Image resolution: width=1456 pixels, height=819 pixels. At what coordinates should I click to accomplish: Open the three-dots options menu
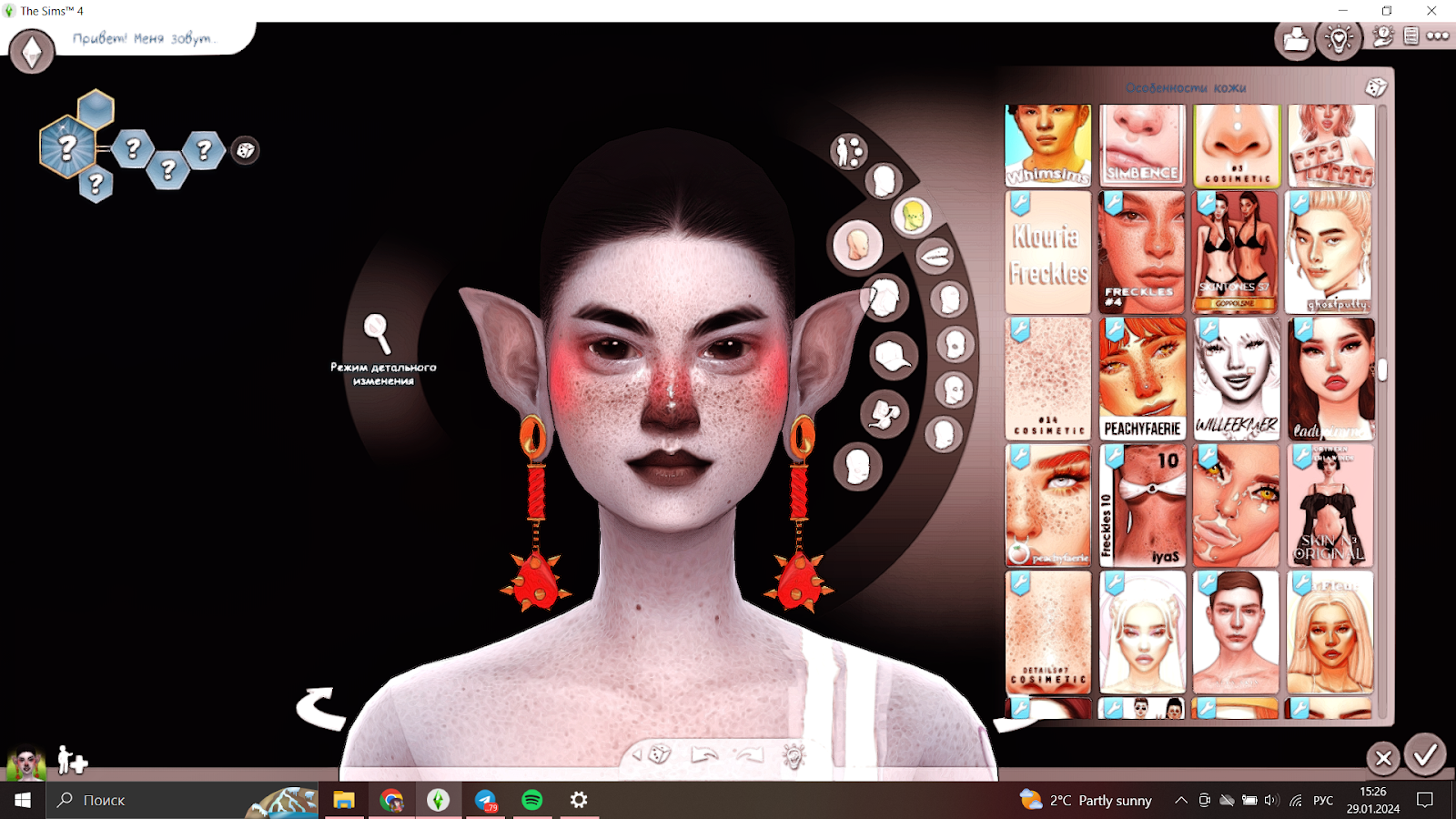click(x=1438, y=36)
